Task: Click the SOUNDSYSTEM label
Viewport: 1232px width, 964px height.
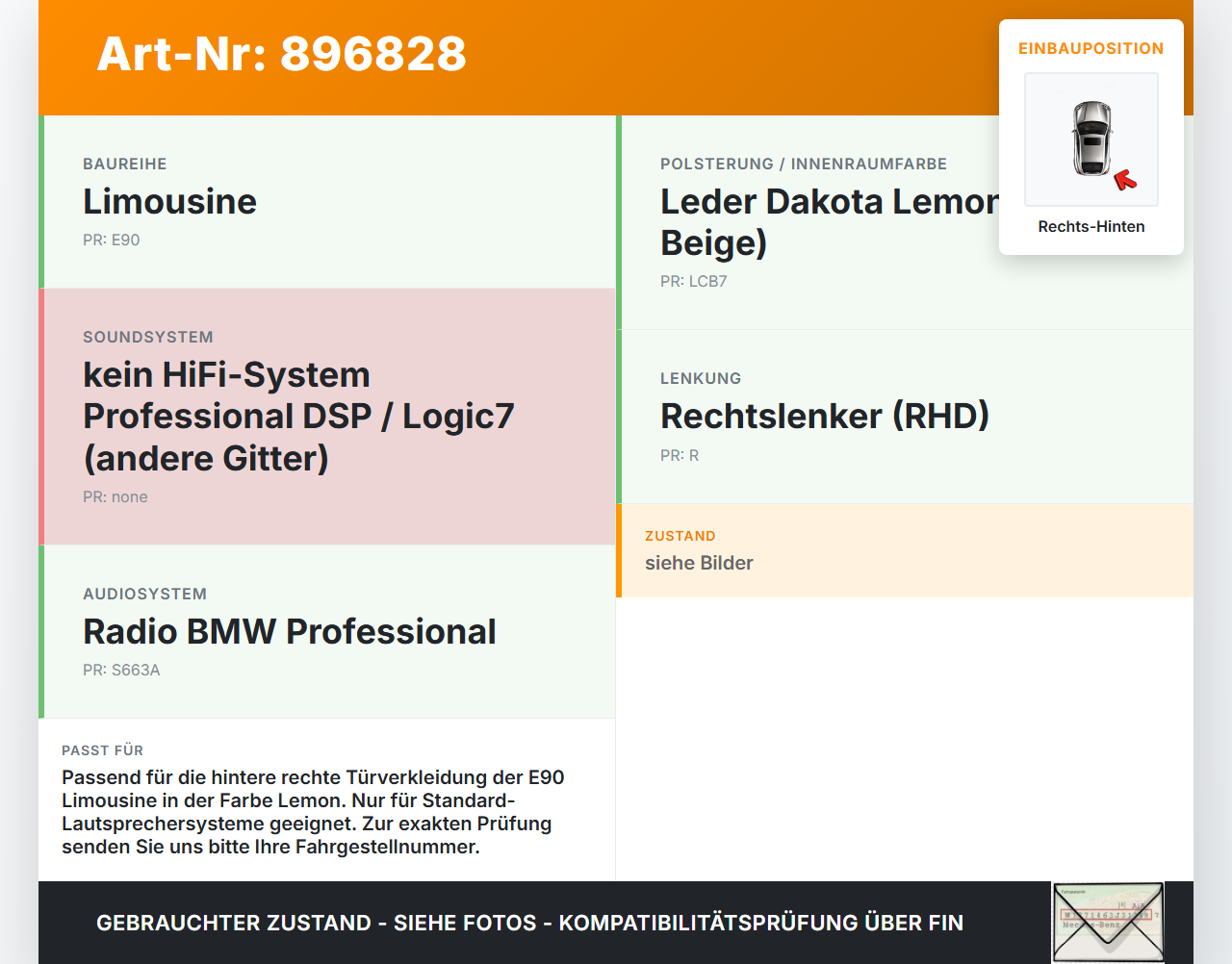Action: pos(148,337)
